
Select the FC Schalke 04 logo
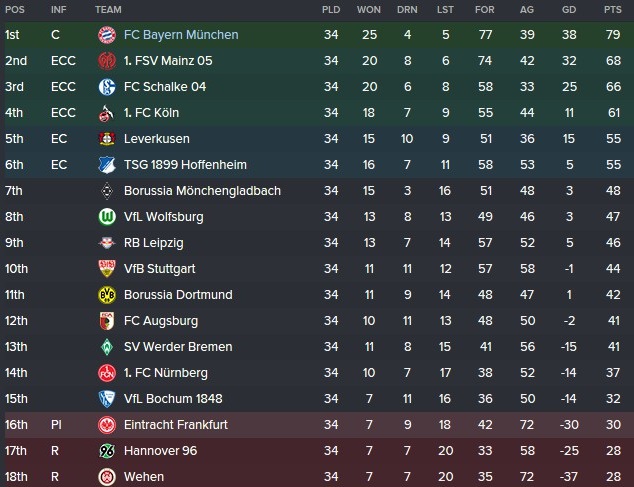107,87
